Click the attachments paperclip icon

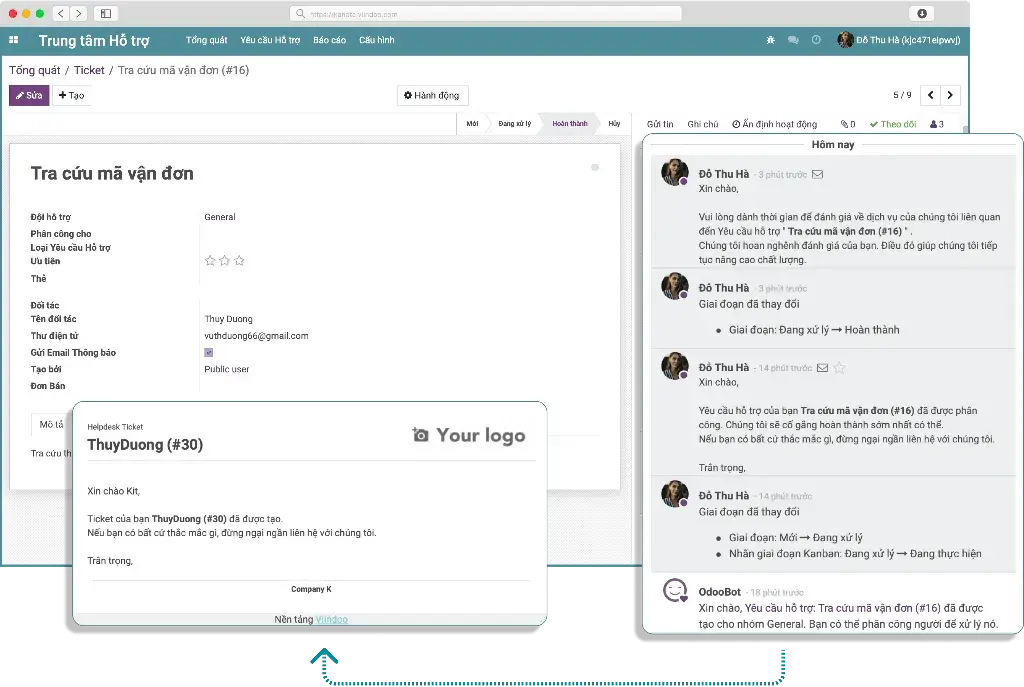click(847, 124)
